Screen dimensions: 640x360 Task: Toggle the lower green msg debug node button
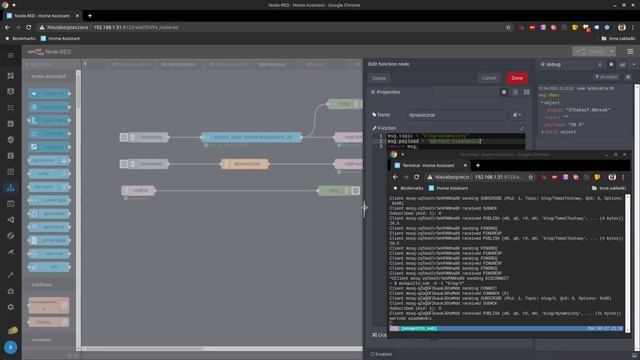pos(356,191)
